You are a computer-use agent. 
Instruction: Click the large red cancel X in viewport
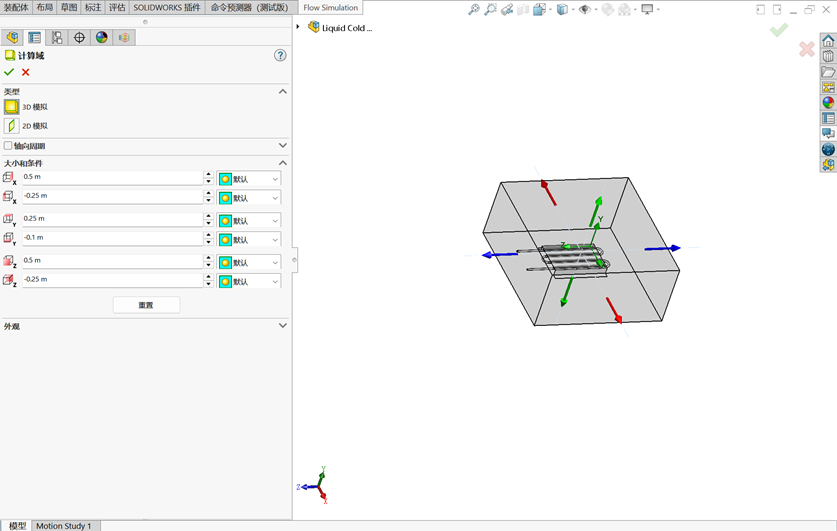(x=807, y=49)
